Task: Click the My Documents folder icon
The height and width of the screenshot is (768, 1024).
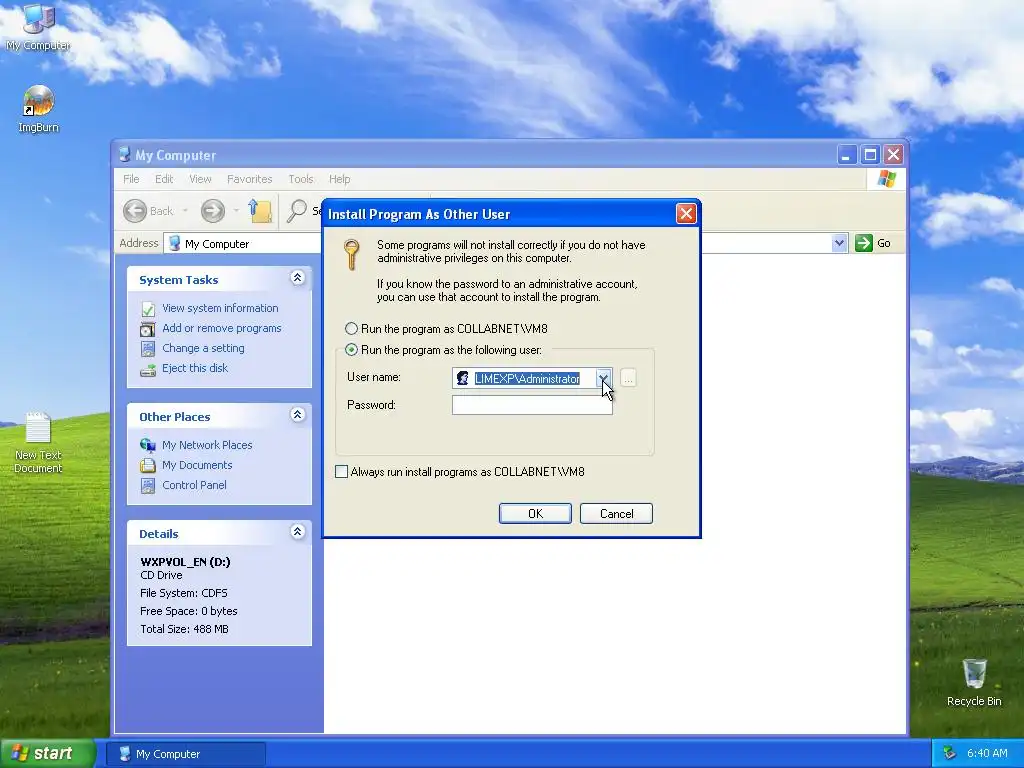Action: click(148, 466)
